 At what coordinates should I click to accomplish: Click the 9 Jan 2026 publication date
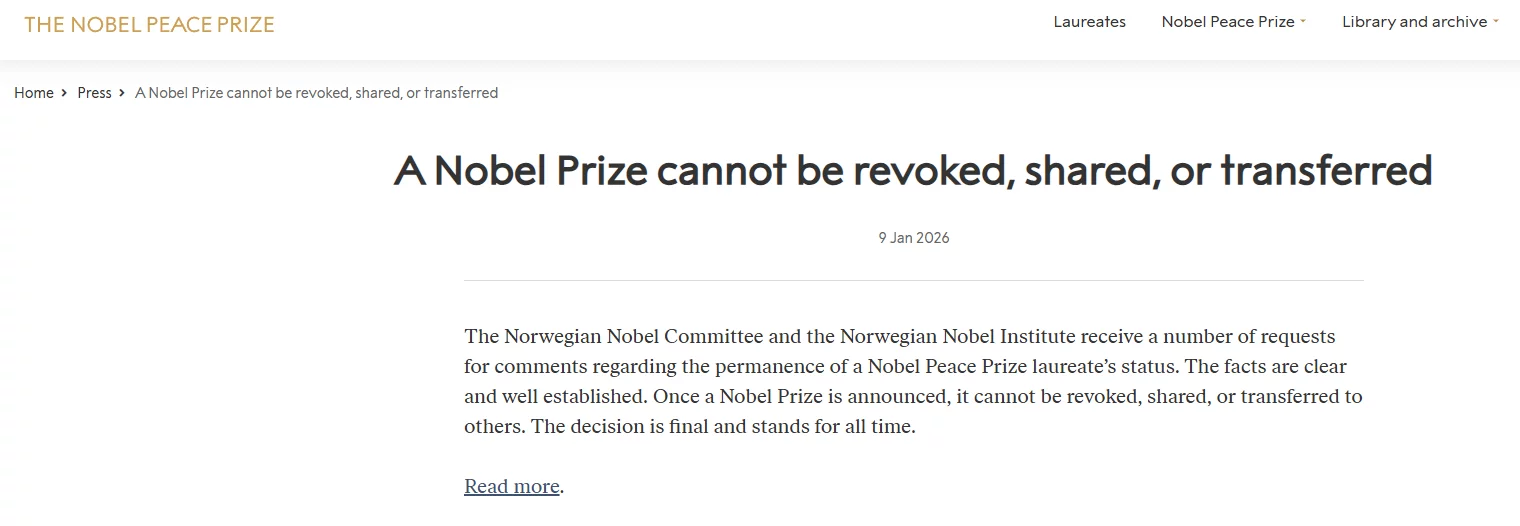pyautogui.click(x=914, y=238)
